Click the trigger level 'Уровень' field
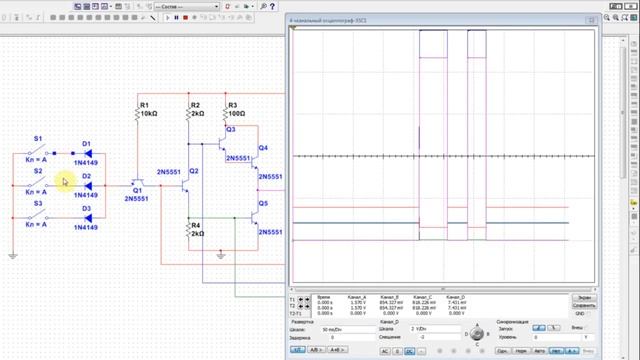Viewport: 640px width, 360px height. [x=556, y=337]
